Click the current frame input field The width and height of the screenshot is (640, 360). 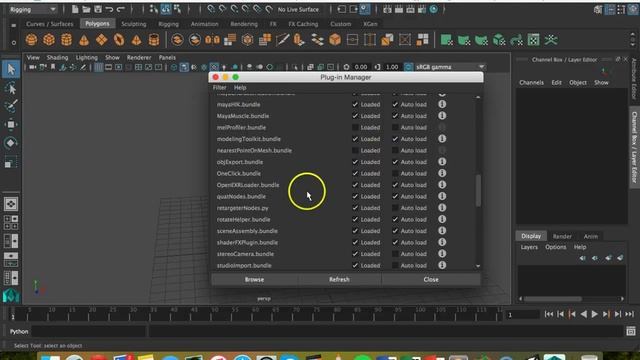522,315
